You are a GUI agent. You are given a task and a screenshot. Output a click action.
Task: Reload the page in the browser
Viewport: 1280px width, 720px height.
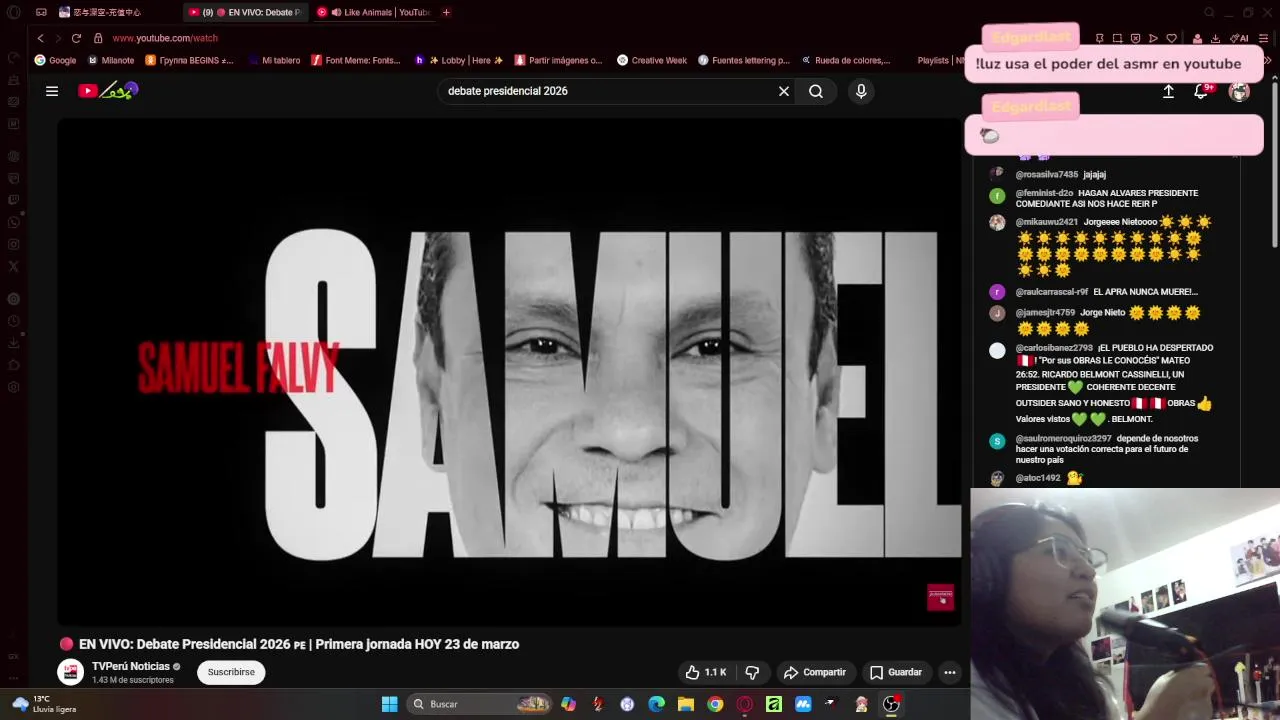tap(76, 38)
